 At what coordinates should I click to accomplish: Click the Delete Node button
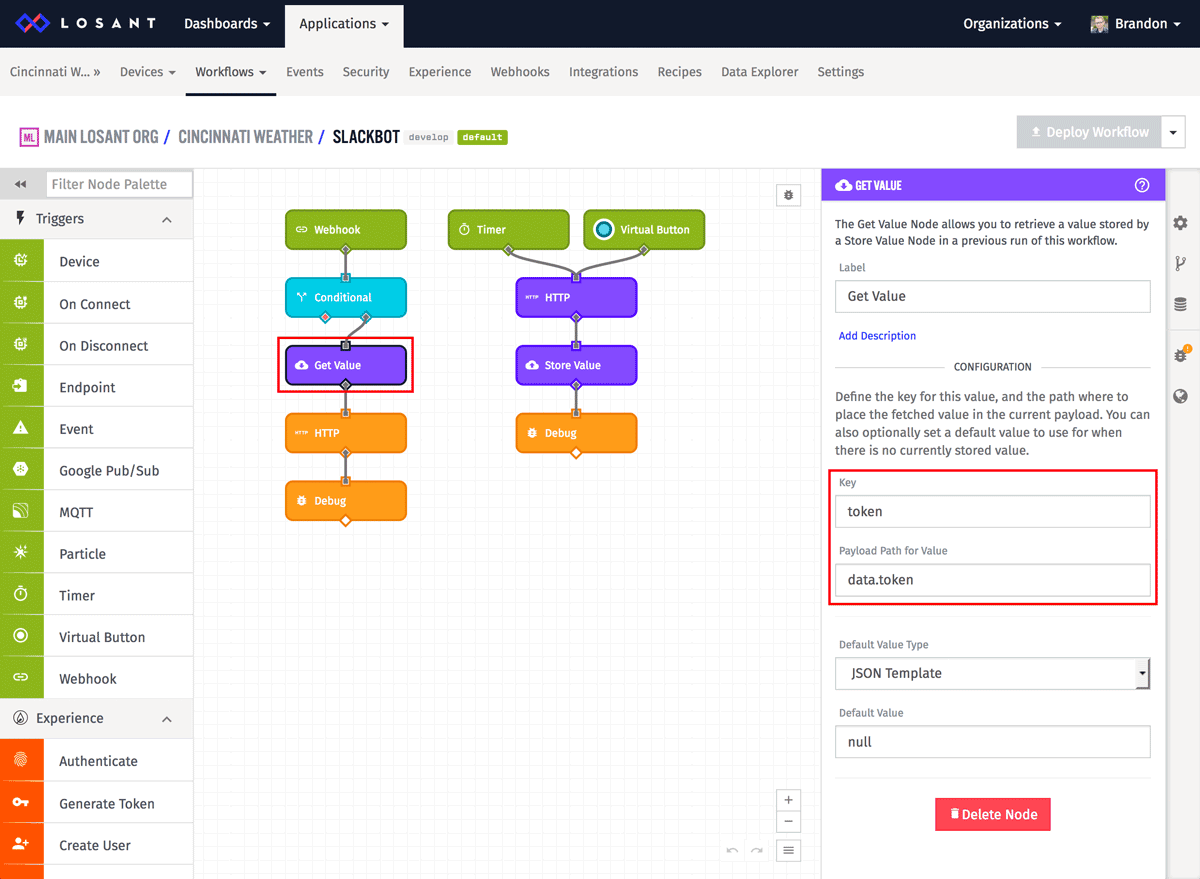click(x=993, y=814)
